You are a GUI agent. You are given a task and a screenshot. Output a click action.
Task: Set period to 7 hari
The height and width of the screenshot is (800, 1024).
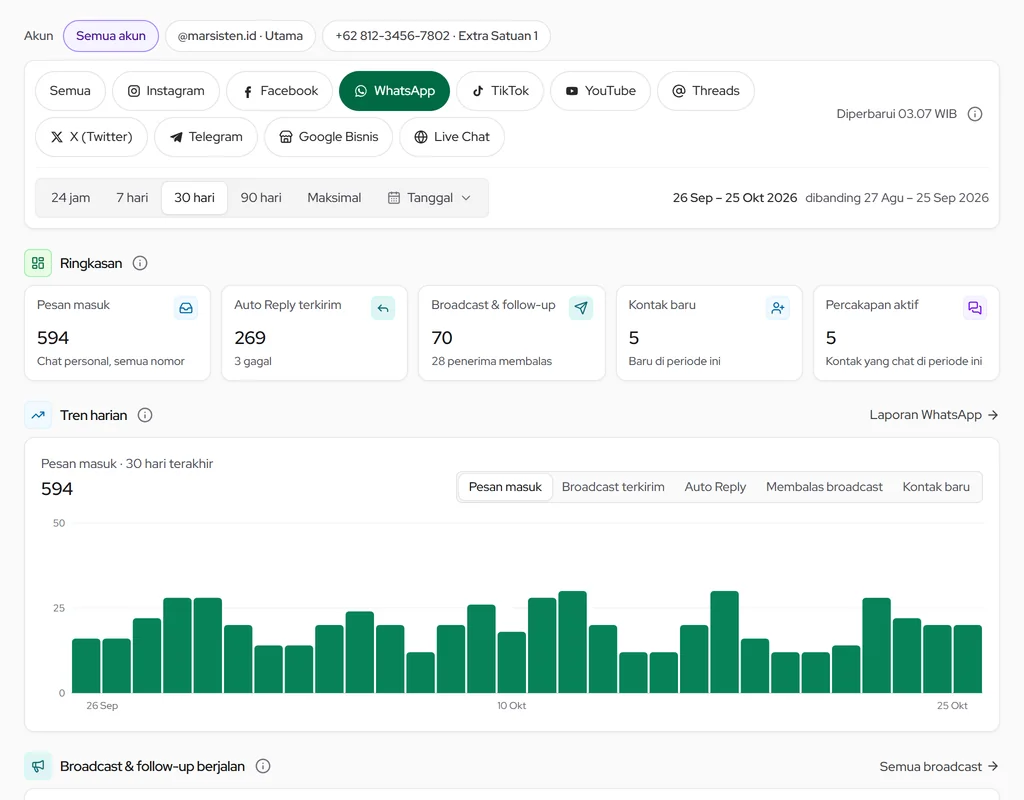[132, 198]
